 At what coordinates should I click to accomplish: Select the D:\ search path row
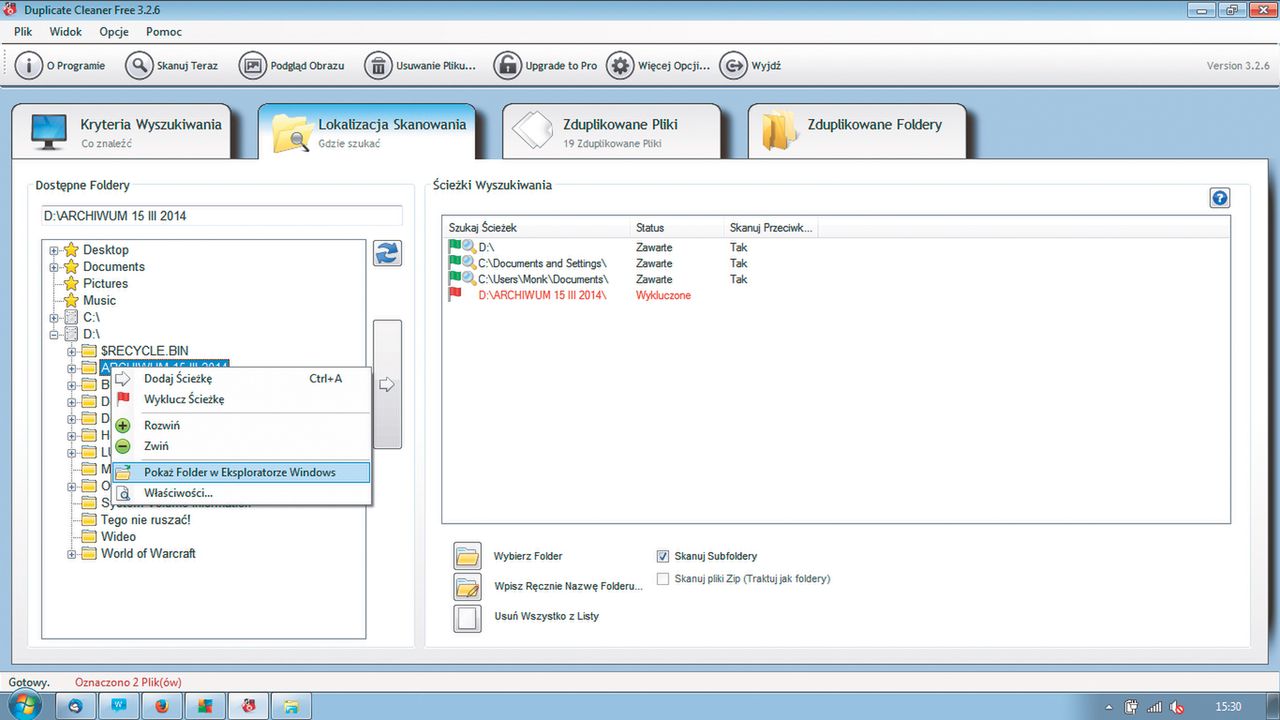[835, 247]
